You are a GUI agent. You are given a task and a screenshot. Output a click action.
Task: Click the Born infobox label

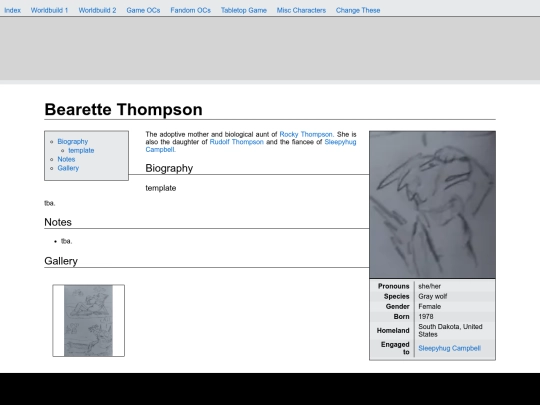pos(402,316)
